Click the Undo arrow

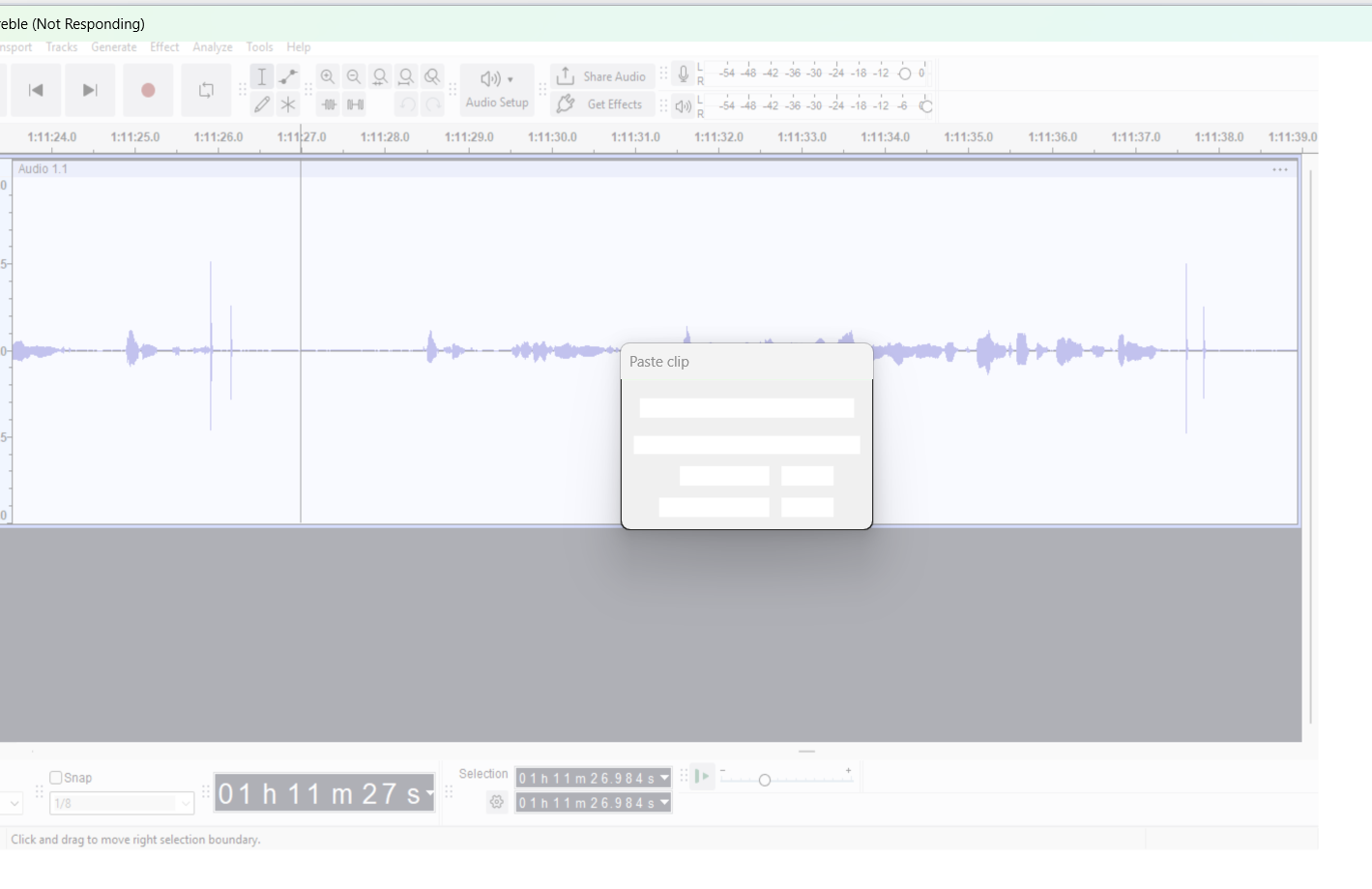pyautogui.click(x=407, y=104)
